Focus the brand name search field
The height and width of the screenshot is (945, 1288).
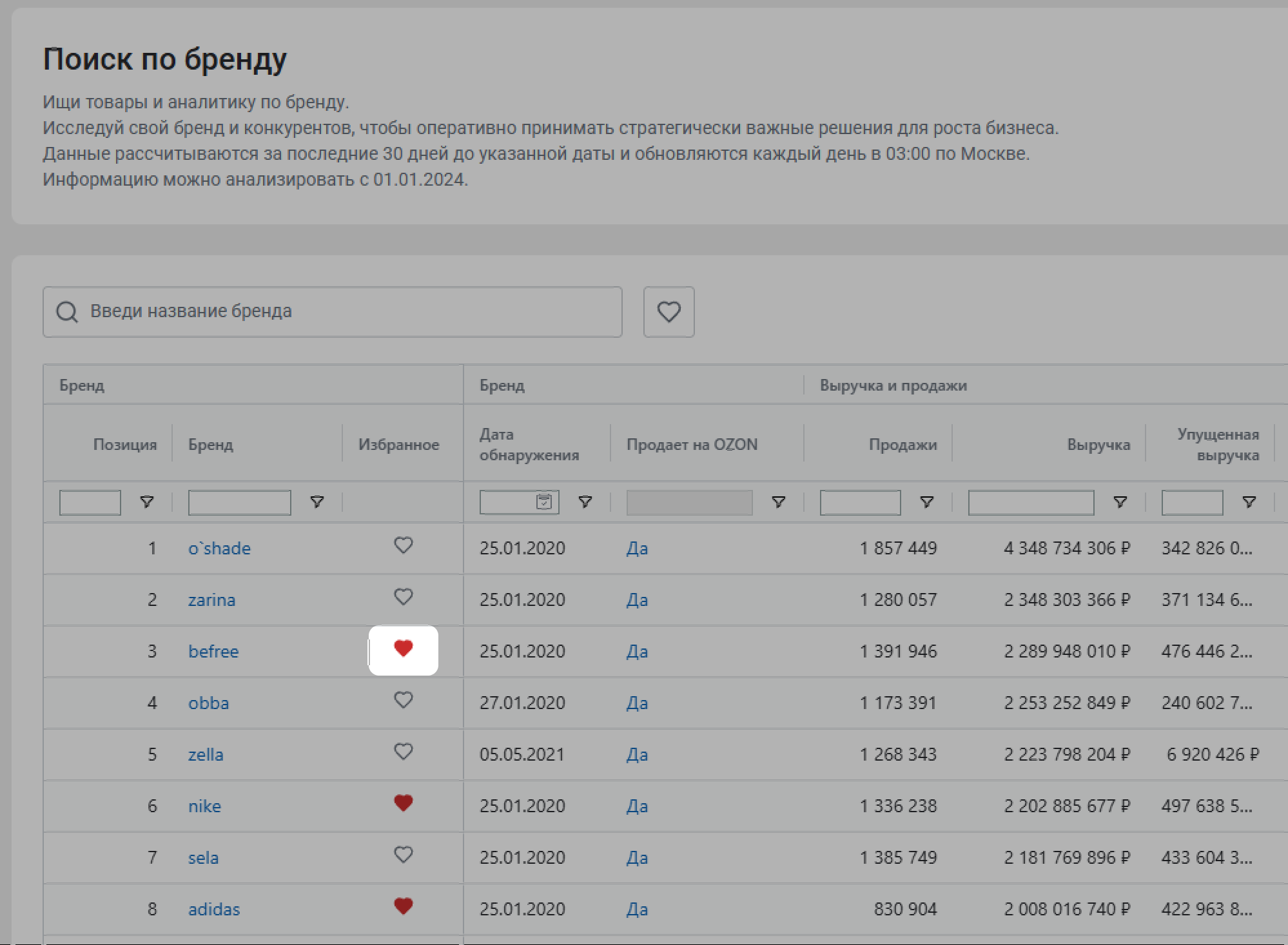coord(333,312)
